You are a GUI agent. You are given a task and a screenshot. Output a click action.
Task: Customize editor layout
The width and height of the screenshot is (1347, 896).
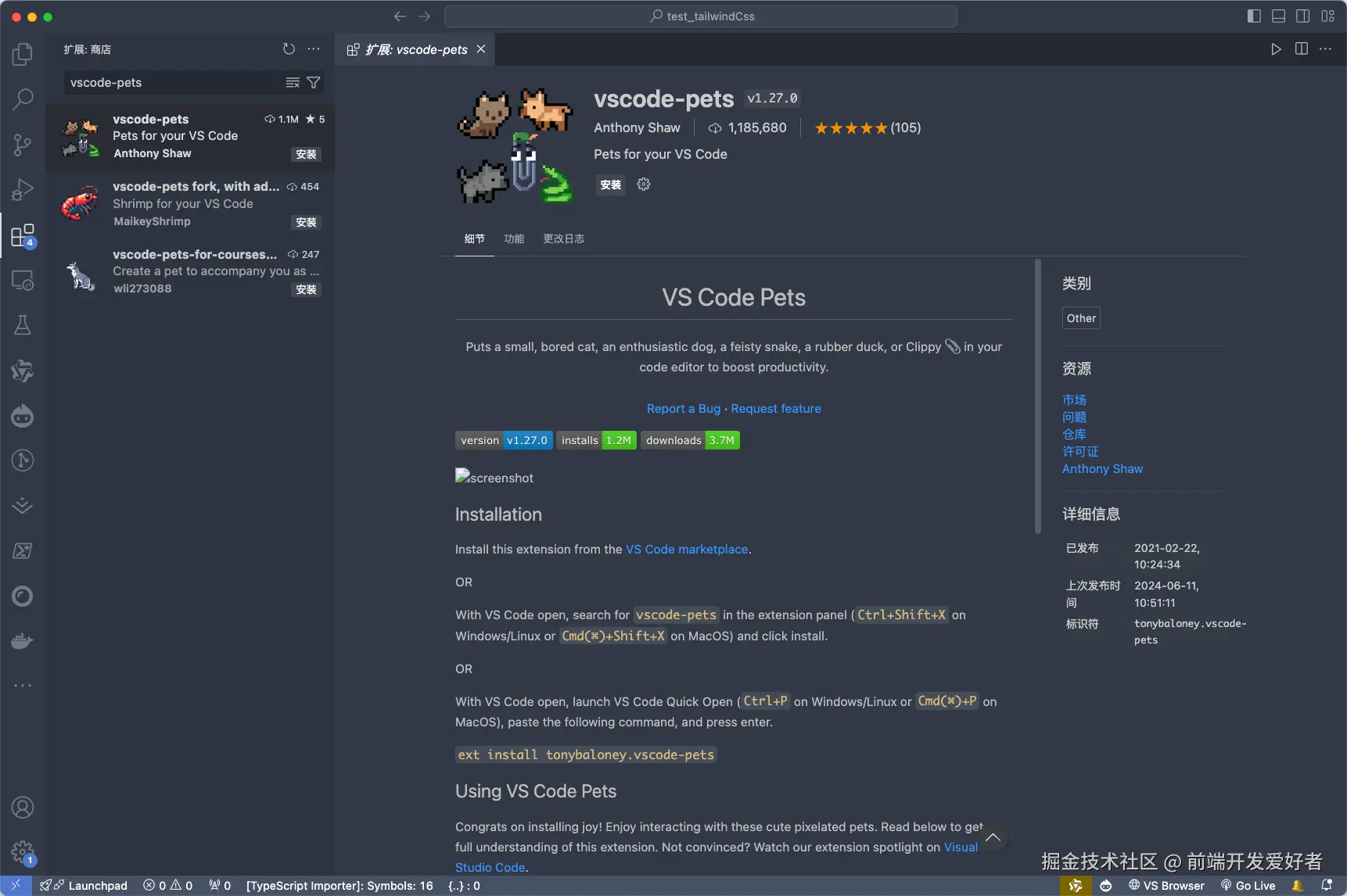tap(1328, 16)
